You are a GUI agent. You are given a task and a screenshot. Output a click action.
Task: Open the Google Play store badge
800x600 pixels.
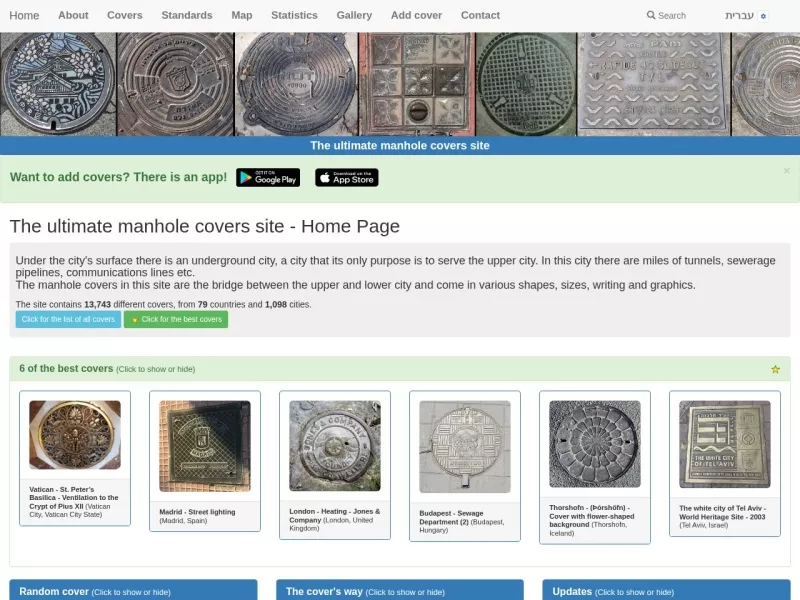pos(268,178)
